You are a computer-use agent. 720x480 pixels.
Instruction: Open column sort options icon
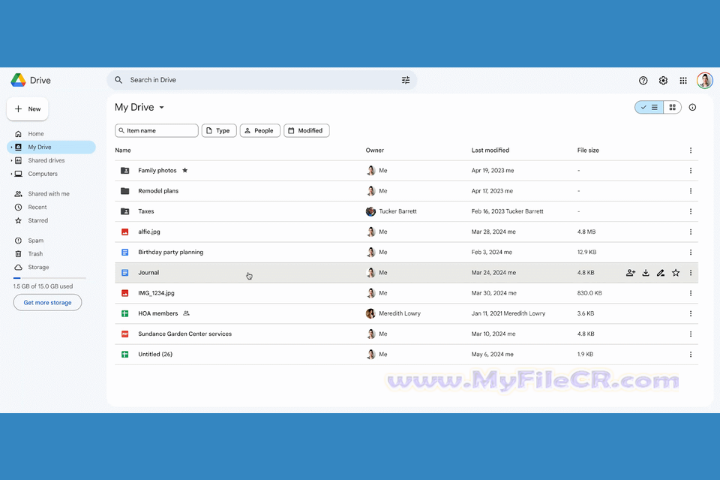[x=691, y=150]
